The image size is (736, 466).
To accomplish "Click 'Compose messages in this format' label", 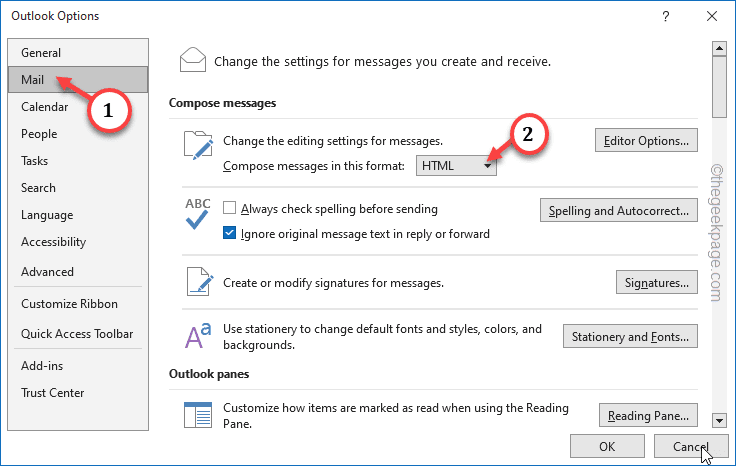I will point(314,166).
